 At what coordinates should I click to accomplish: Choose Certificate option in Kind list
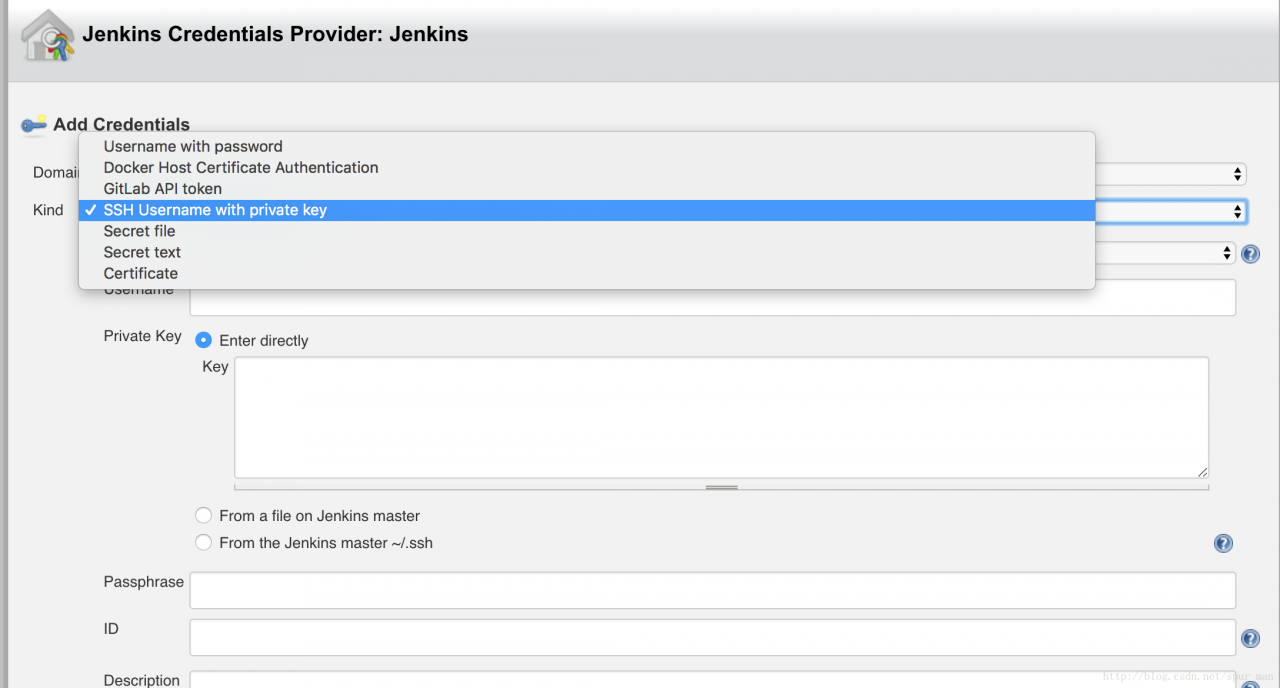[587, 273]
